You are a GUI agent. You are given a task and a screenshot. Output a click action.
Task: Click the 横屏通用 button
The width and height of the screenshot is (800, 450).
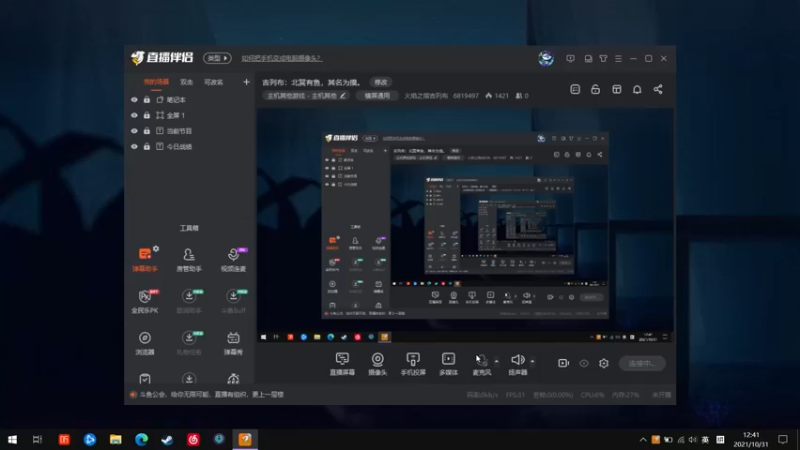(377, 95)
